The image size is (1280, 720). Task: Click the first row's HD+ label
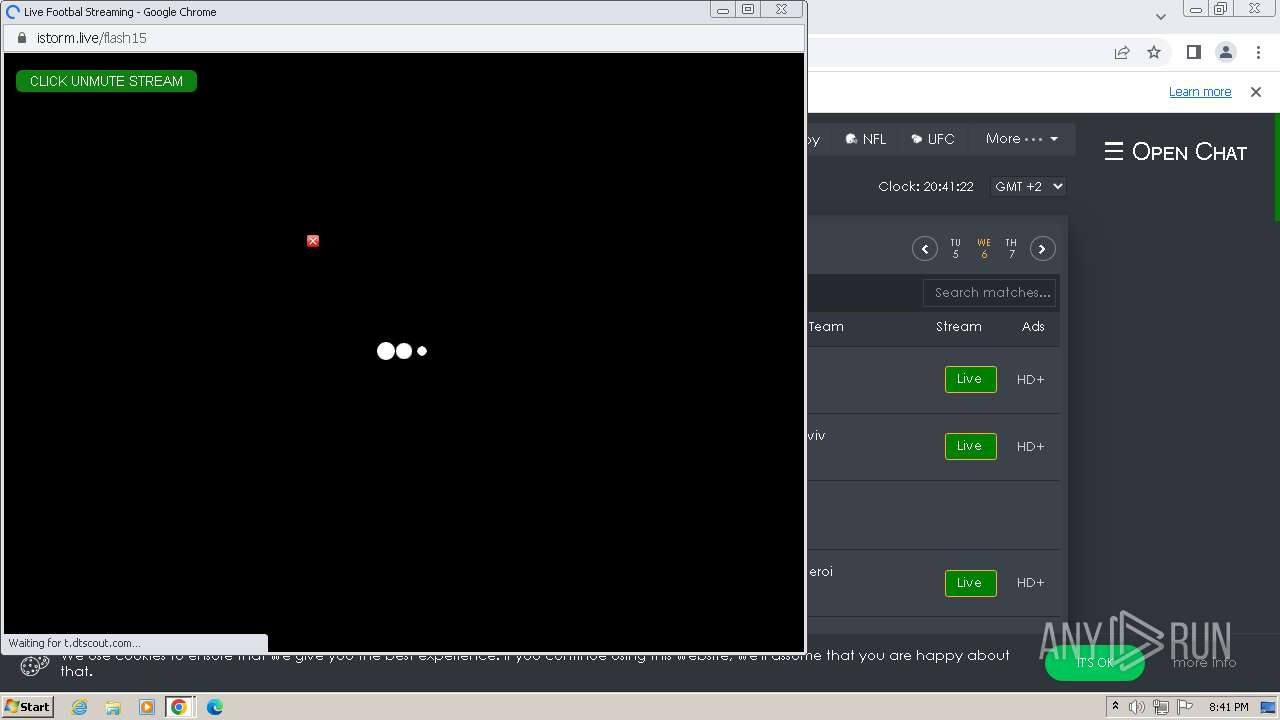click(1030, 380)
